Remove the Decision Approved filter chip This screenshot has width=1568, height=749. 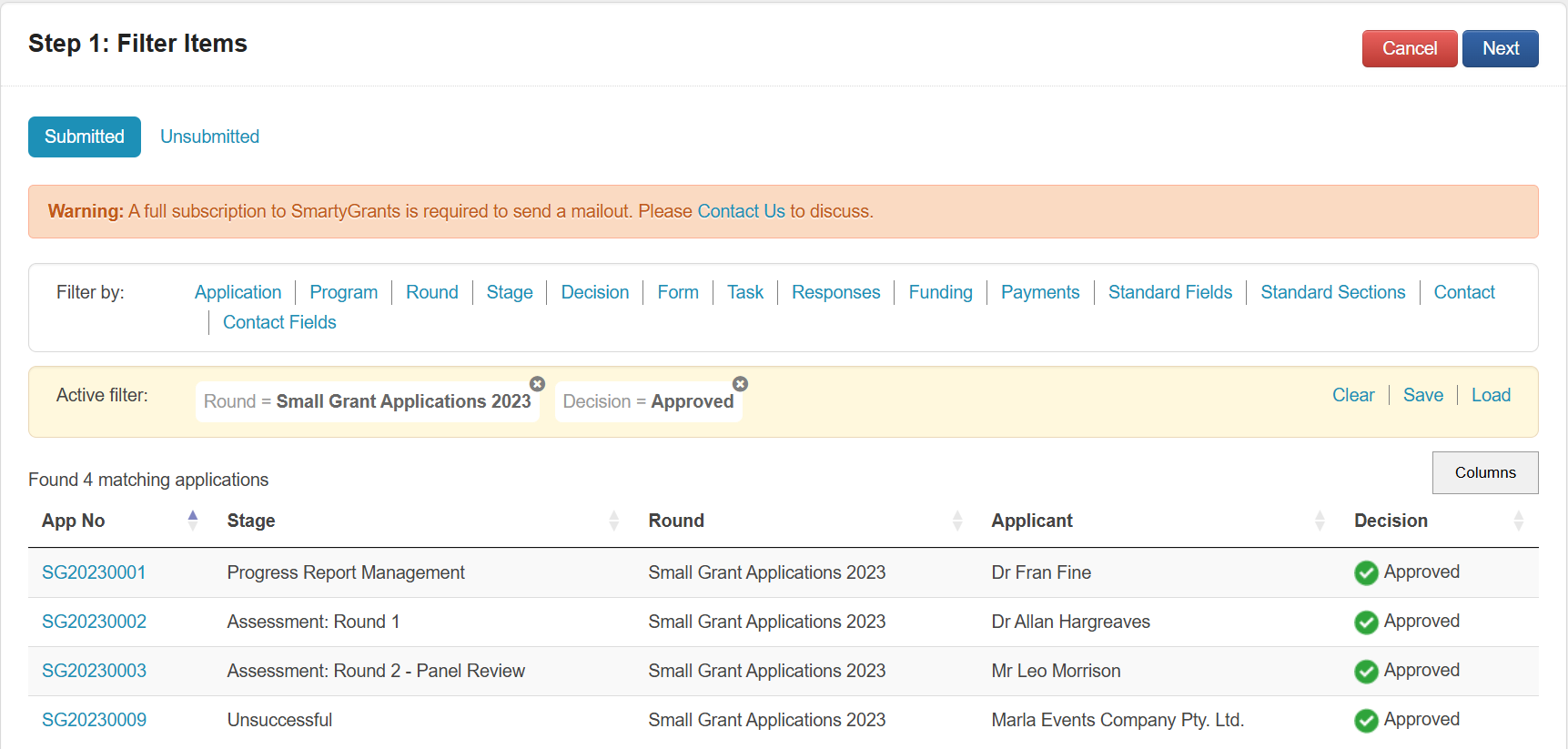click(x=741, y=384)
